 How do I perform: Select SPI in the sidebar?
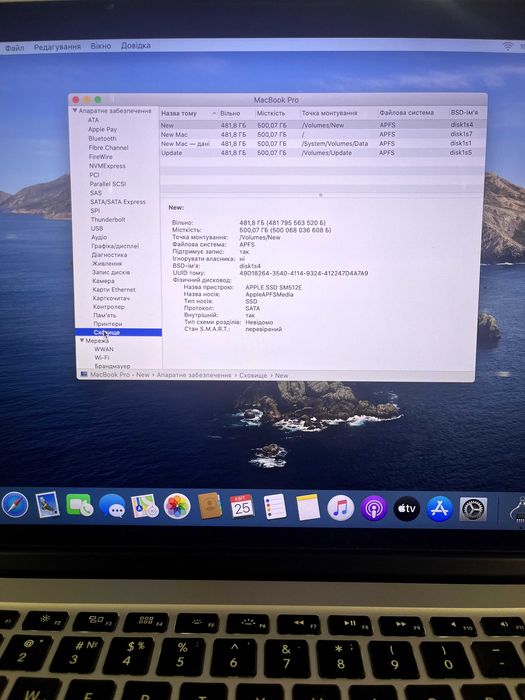(x=95, y=210)
